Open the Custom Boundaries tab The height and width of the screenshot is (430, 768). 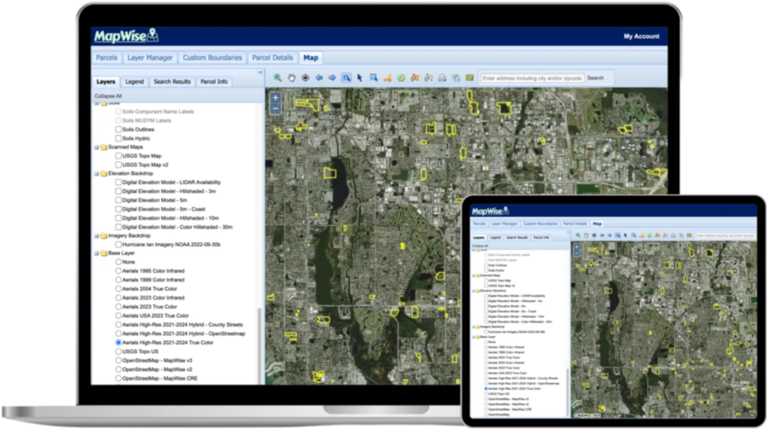pyautogui.click(x=212, y=58)
